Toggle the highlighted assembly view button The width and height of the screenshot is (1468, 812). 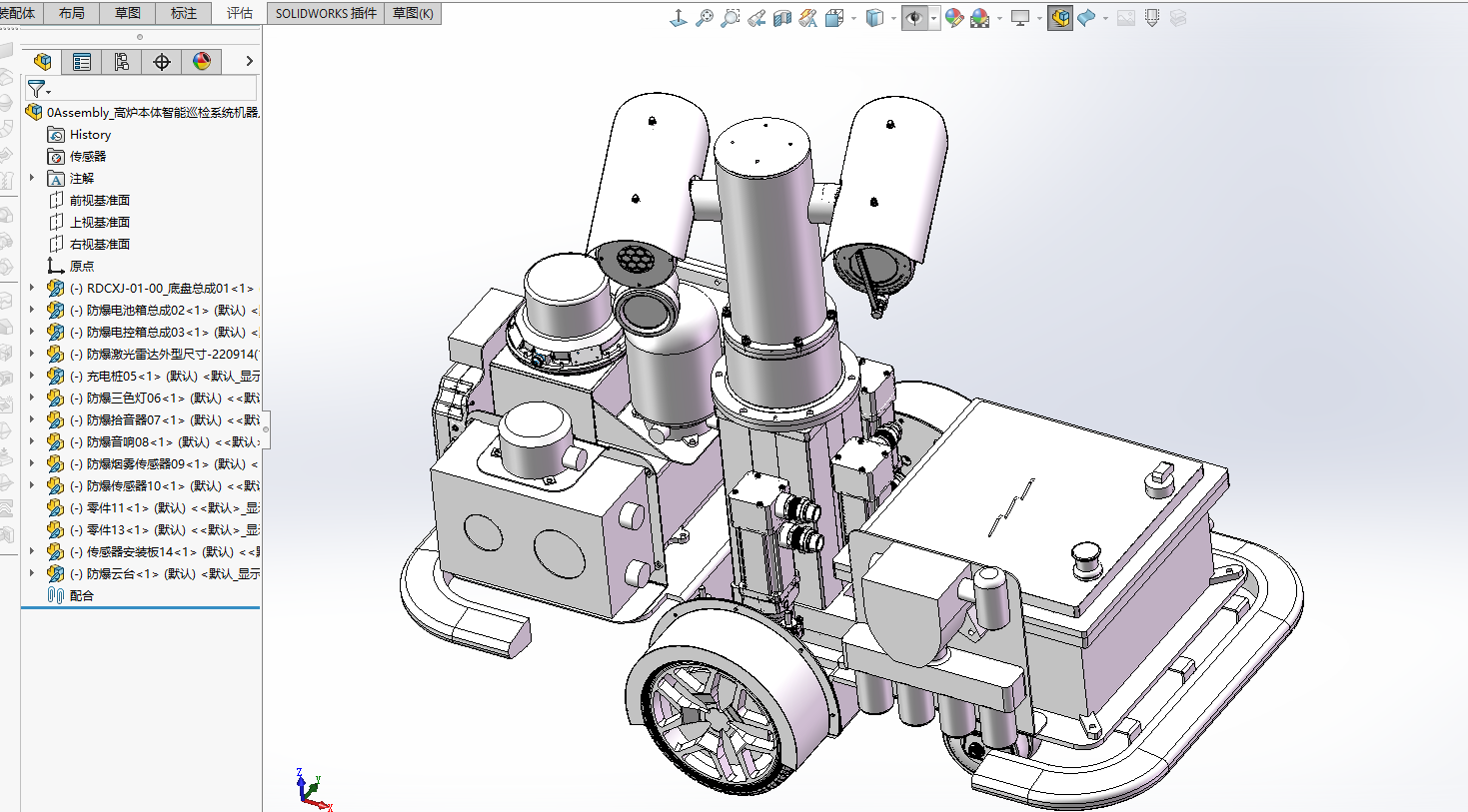point(1060,18)
